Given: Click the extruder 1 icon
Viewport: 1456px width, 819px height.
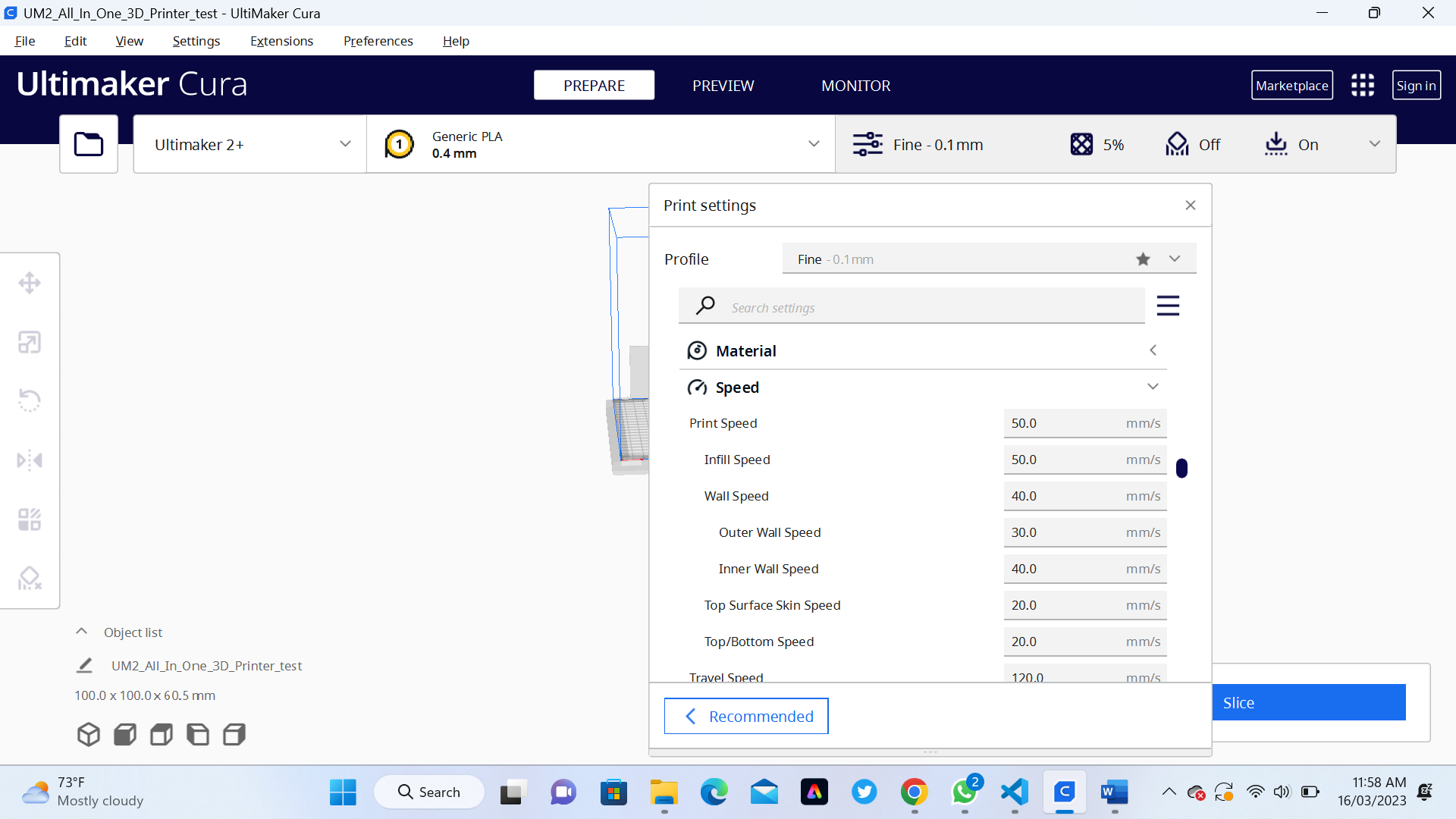Looking at the screenshot, I should [399, 144].
